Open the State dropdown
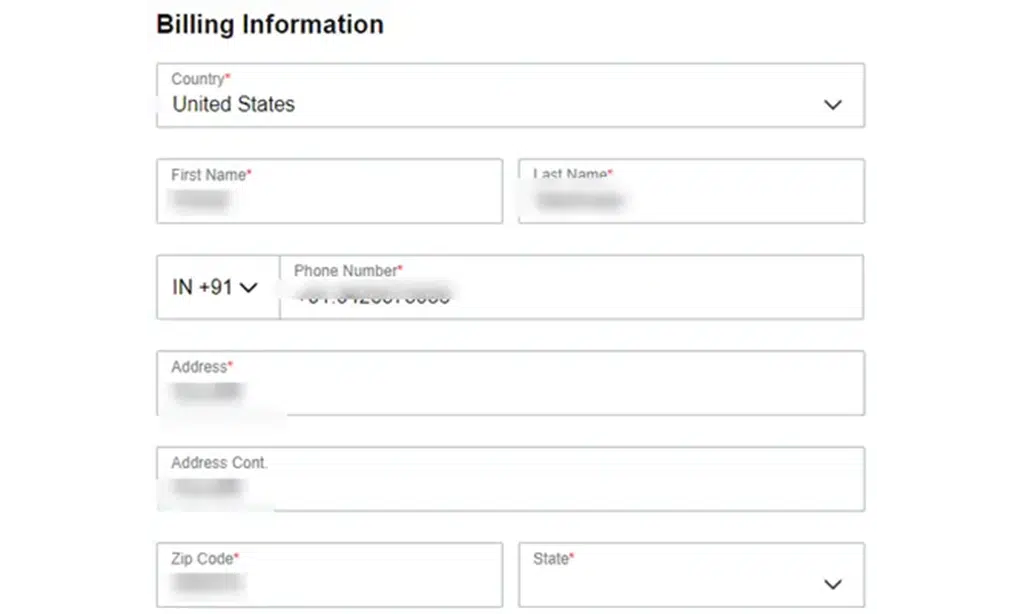 (690, 575)
